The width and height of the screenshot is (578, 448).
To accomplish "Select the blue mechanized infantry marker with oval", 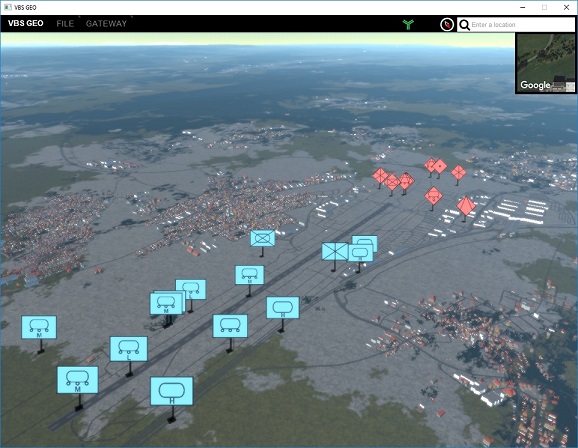I will (262, 238).
